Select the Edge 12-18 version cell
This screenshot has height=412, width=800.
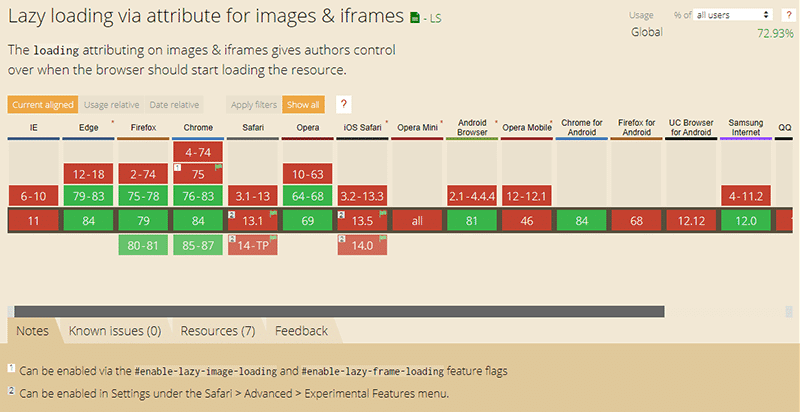(x=88, y=174)
